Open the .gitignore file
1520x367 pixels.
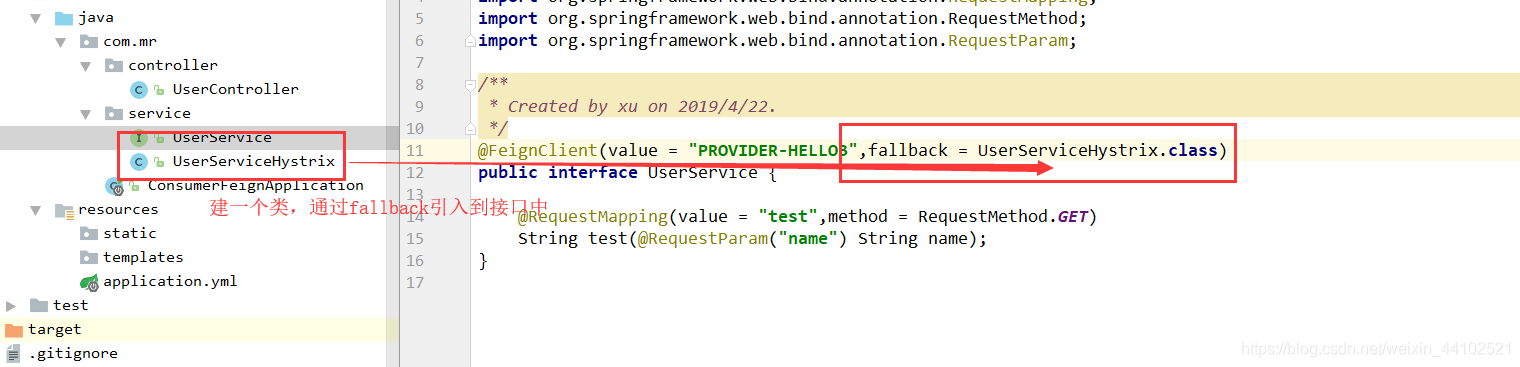pos(73,353)
